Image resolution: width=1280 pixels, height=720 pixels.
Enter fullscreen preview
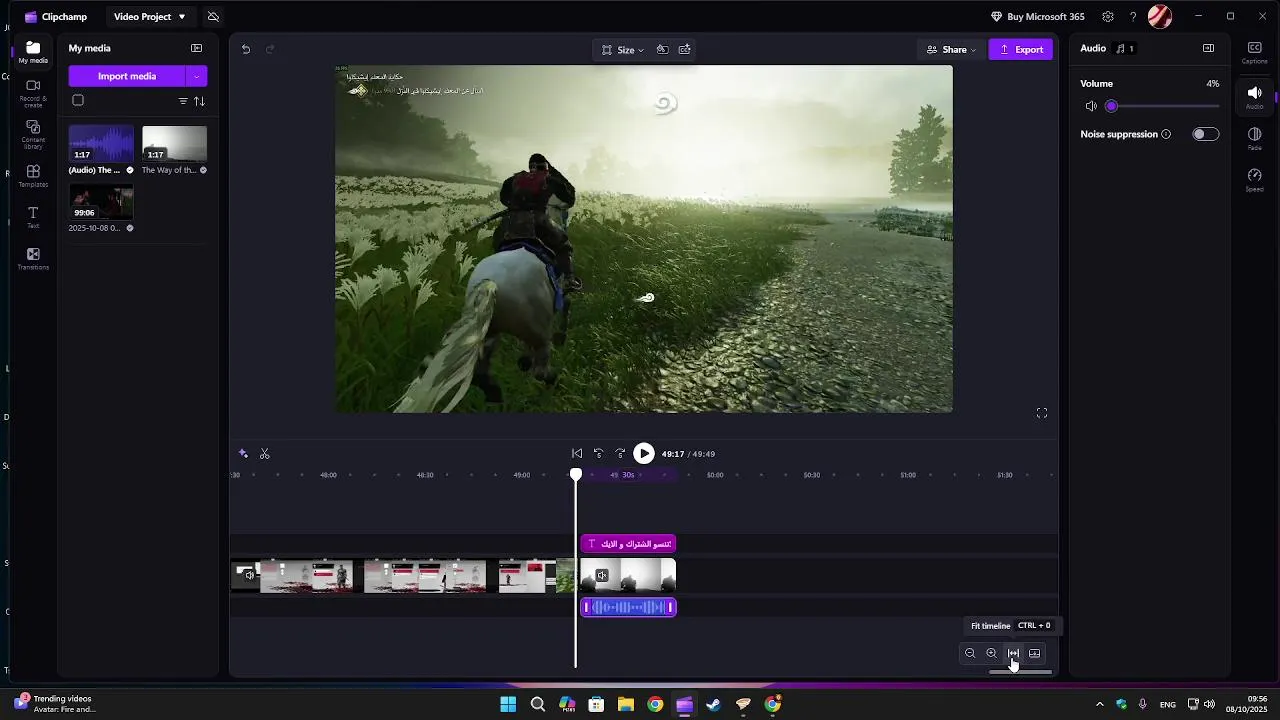pos(1042,413)
